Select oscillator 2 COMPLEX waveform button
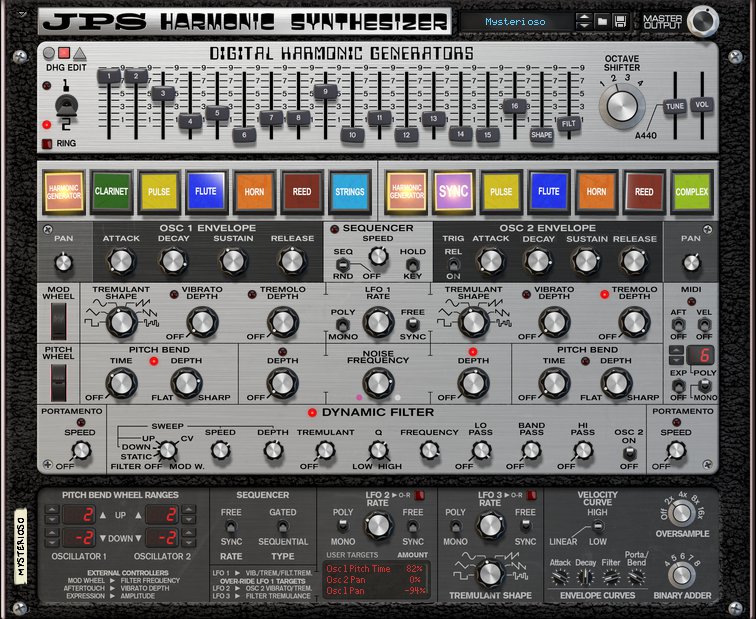The image size is (756, 619). [x=692, y=191]
